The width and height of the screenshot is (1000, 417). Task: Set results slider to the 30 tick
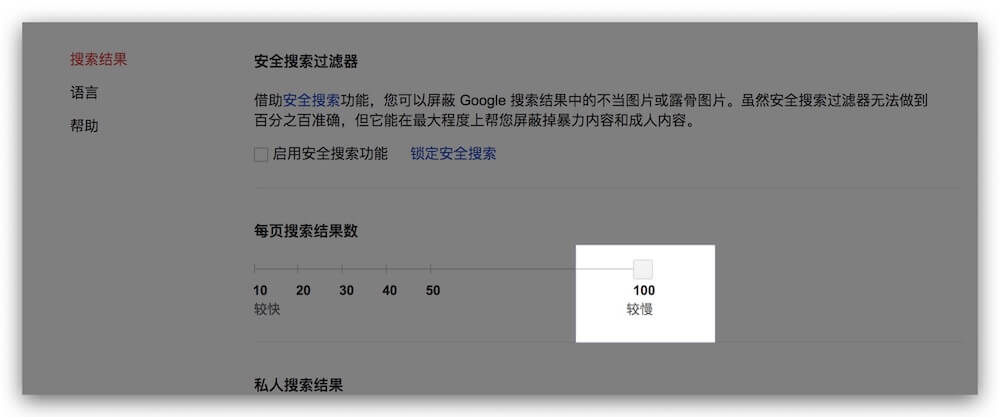click(343, 268)
